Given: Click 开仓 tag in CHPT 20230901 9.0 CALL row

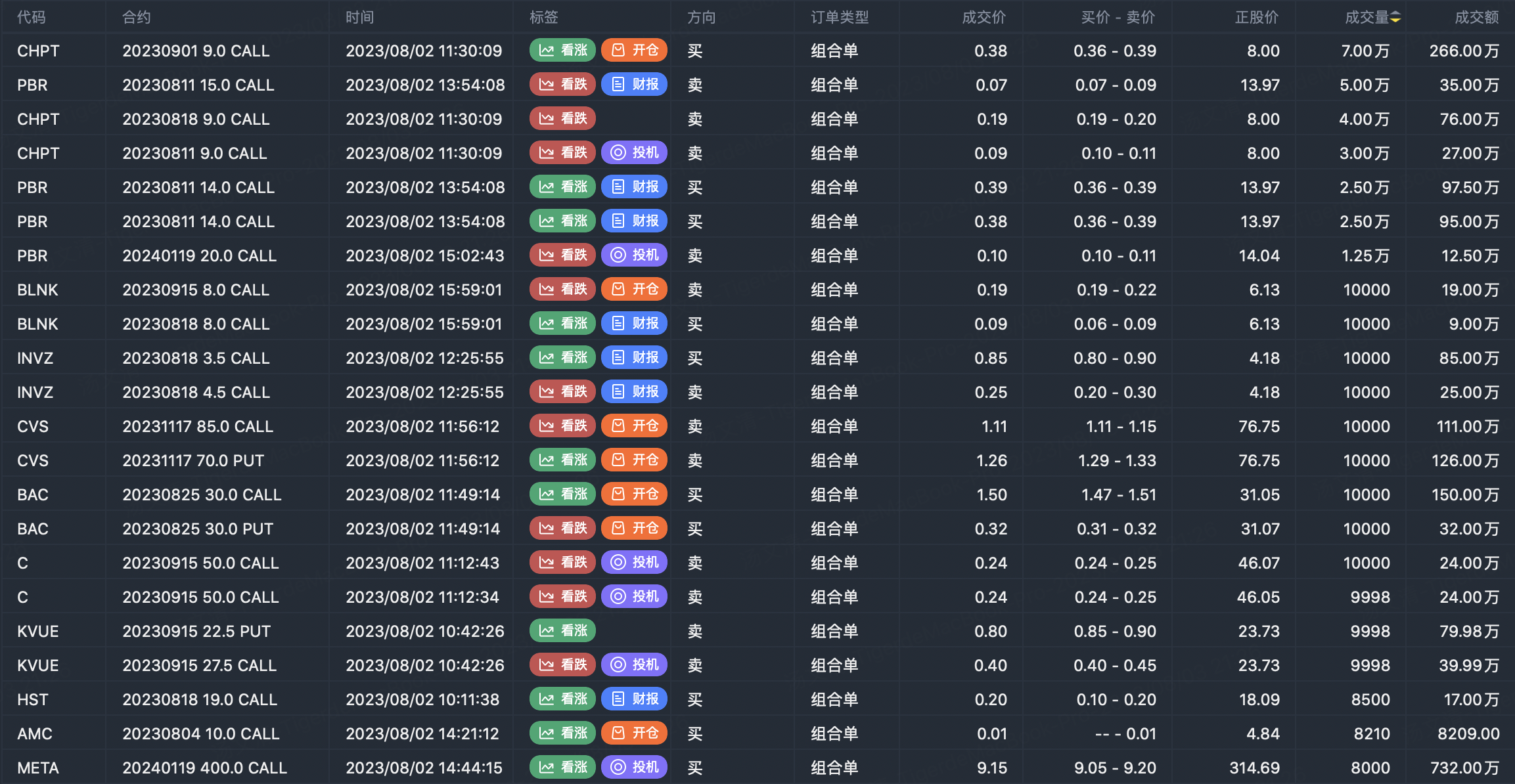Looking at the screenshot, I should 634,51.
